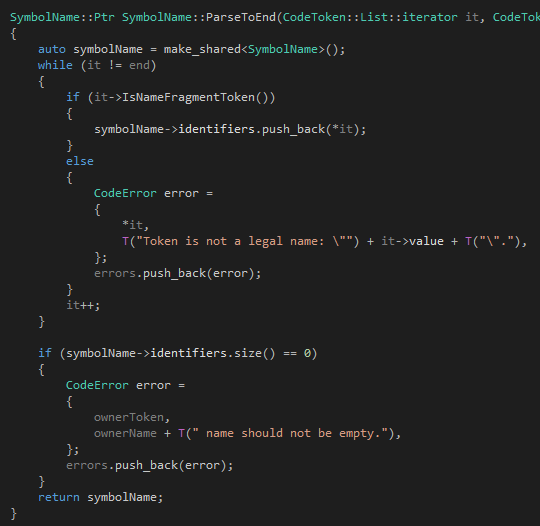This screenshot has width=540, height=526.
Task: Click the else keyword
Action: click(x=80, y=161)
